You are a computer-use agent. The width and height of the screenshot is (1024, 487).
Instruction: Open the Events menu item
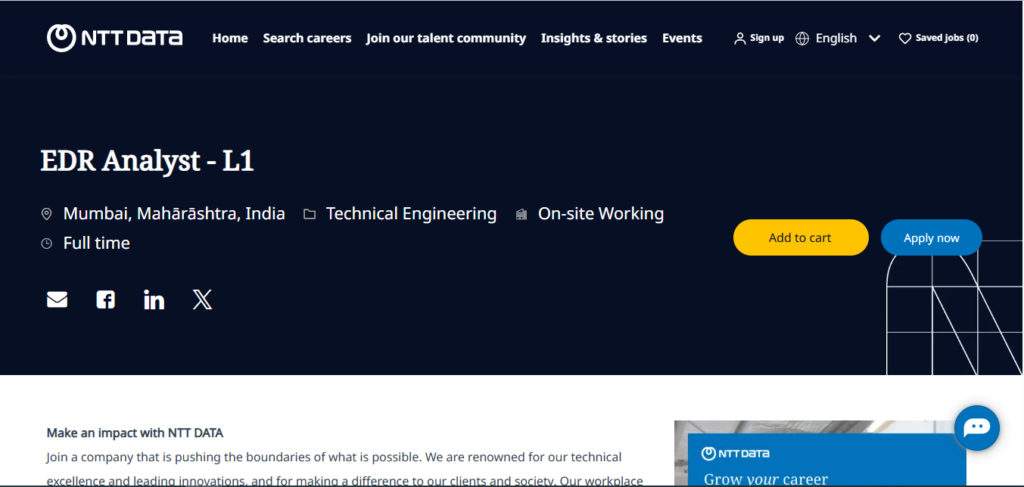[682, 39]
